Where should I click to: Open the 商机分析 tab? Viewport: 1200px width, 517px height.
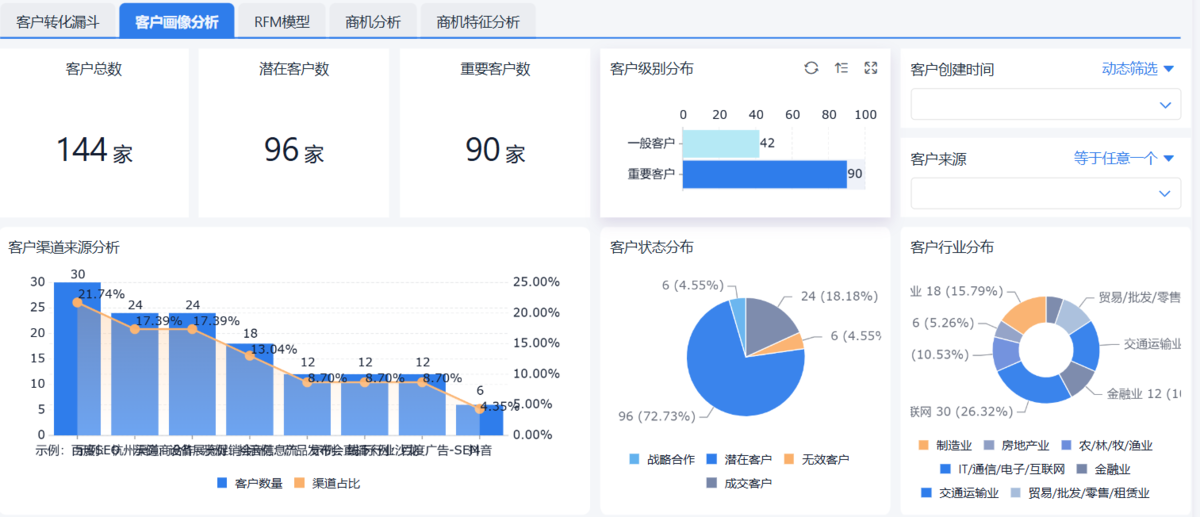click(x=372, y=21)
